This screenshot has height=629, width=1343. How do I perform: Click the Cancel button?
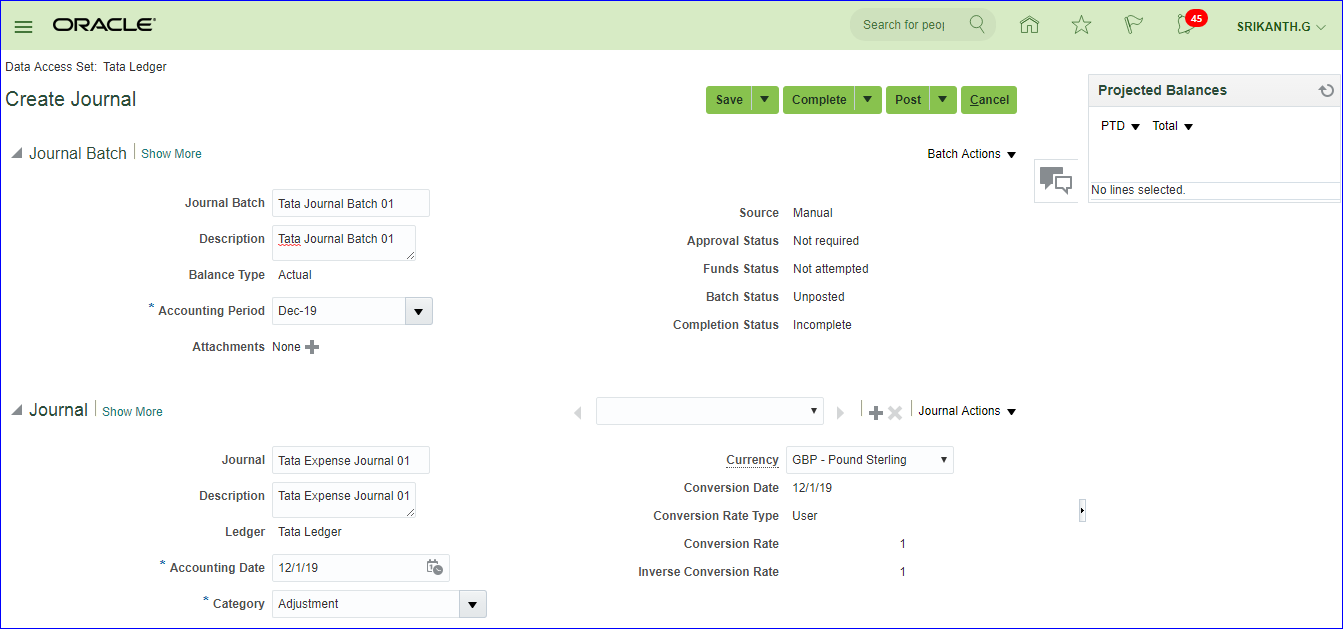(989, 100)
